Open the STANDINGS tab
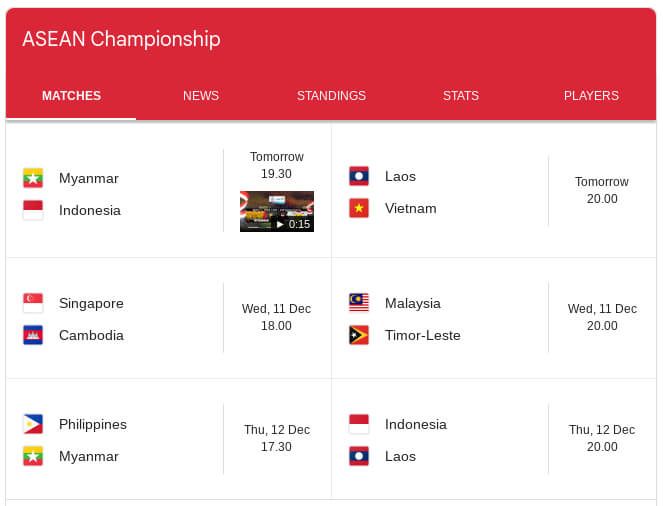The height and width of the screenshot is (506, 663). point(331,96)
